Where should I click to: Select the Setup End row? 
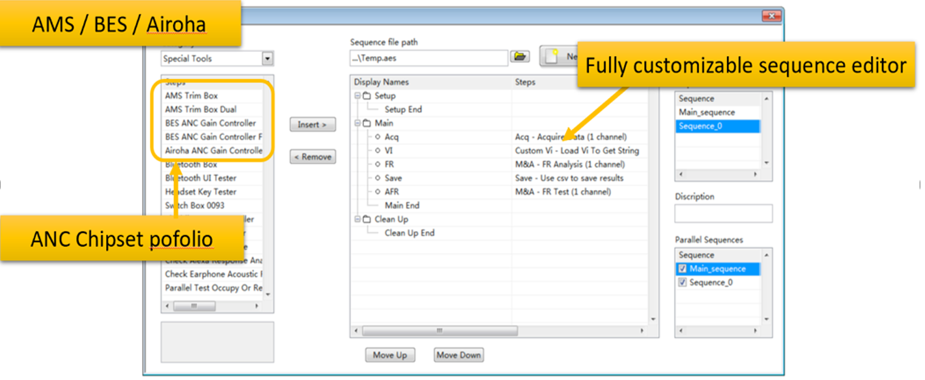click(x=403, y=110)
